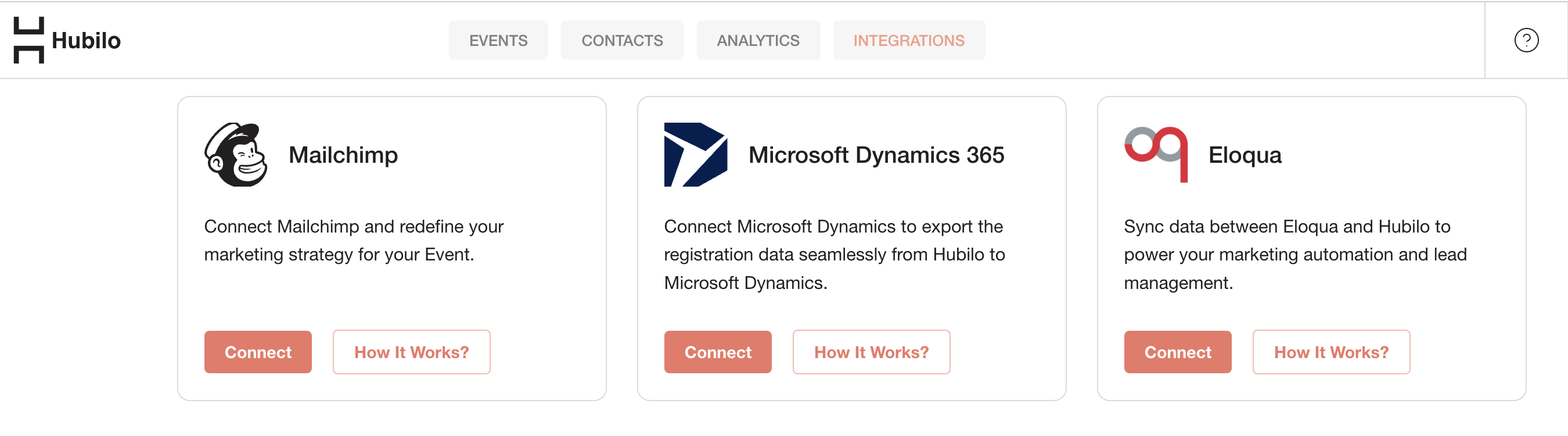Click the Eloqua description paragraph
This screenshot has width=1568, height=436.
tap(1295, 255)
